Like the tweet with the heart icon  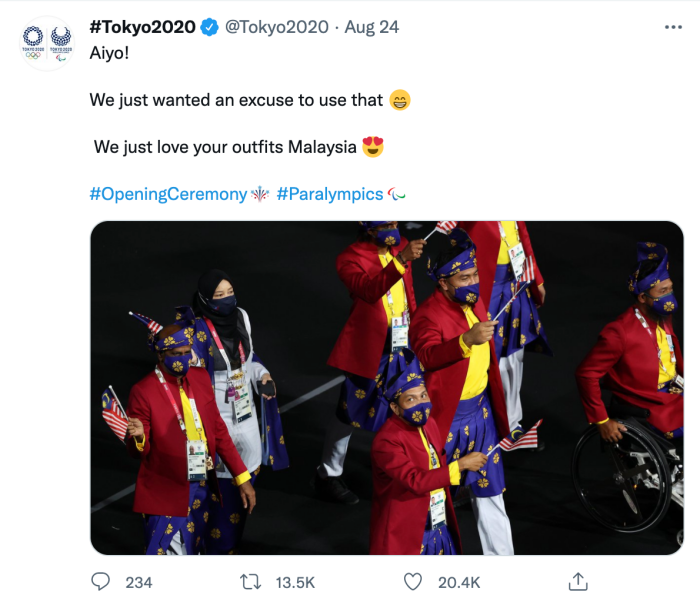414,581
